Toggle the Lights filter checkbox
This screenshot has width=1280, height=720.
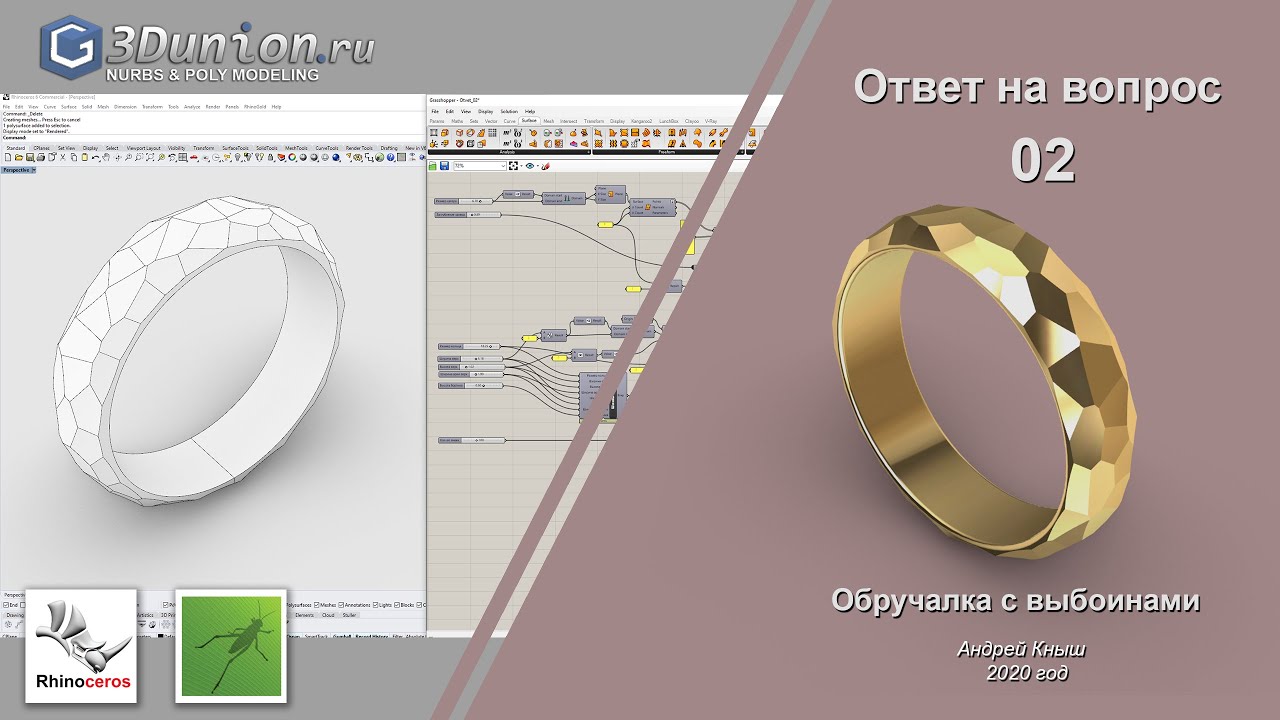[376, 605]
